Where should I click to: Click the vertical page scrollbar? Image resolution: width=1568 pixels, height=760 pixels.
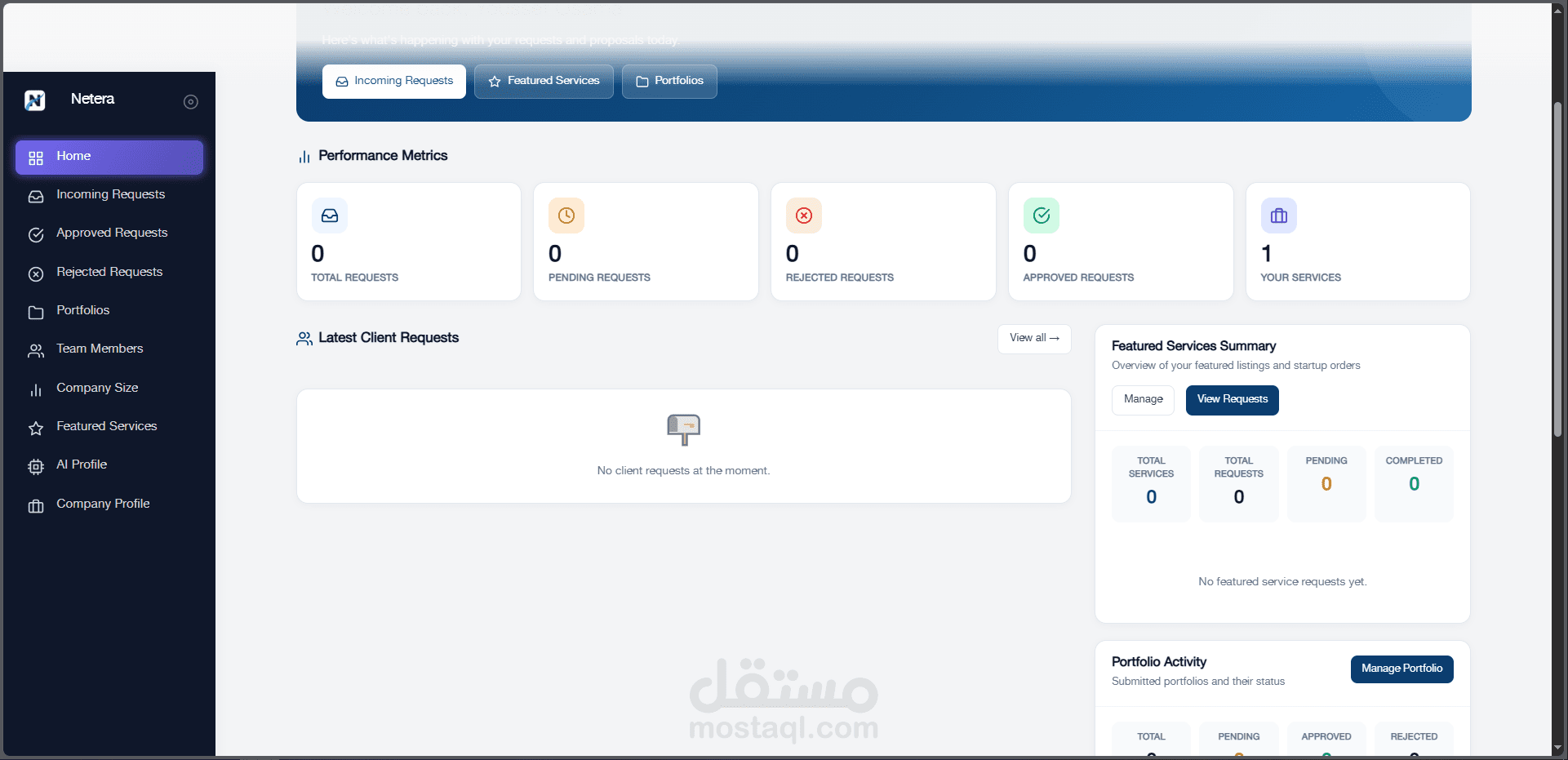click(x=1557, y=269)
